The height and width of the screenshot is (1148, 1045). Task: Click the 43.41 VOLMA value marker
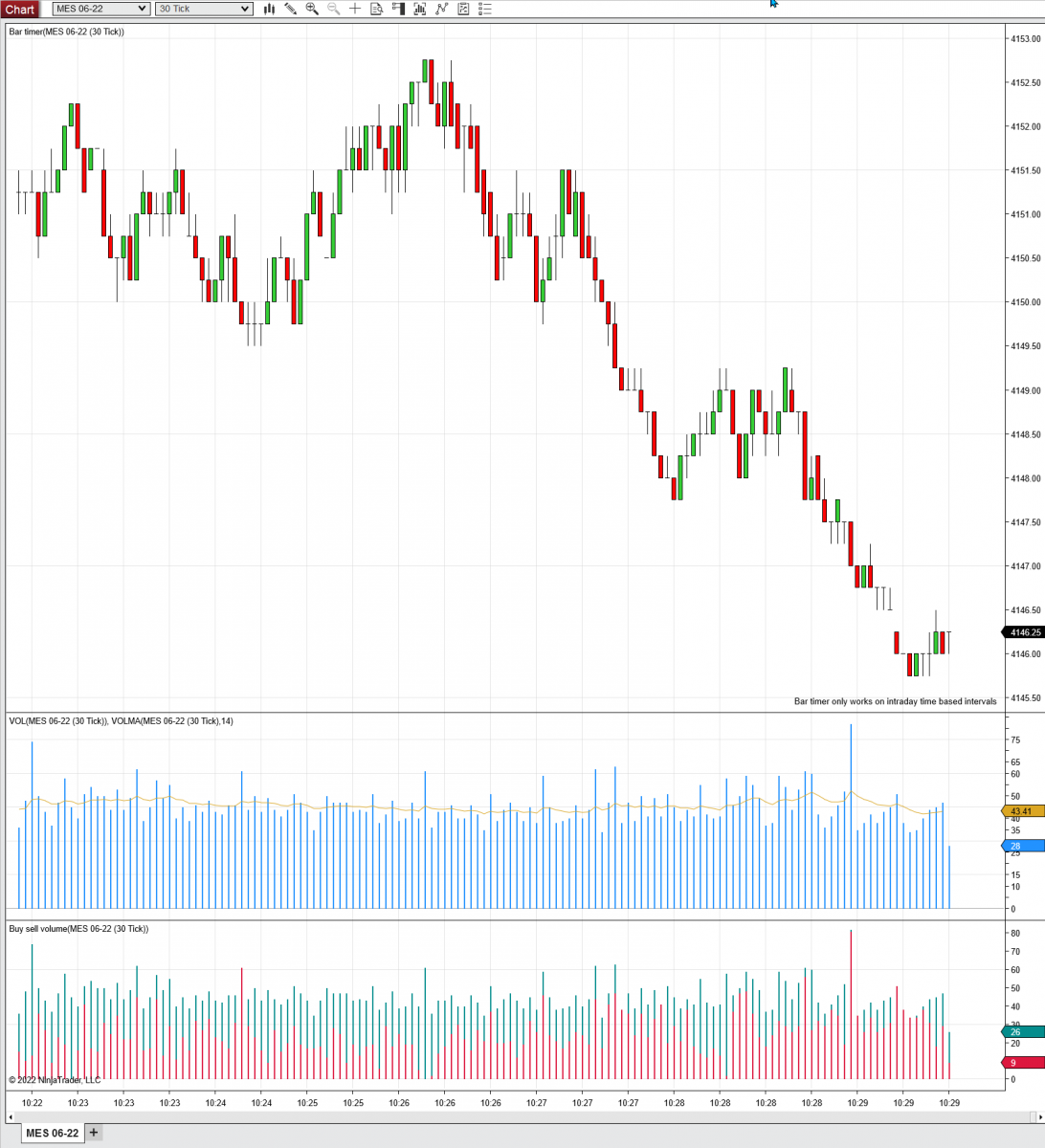1022,811
